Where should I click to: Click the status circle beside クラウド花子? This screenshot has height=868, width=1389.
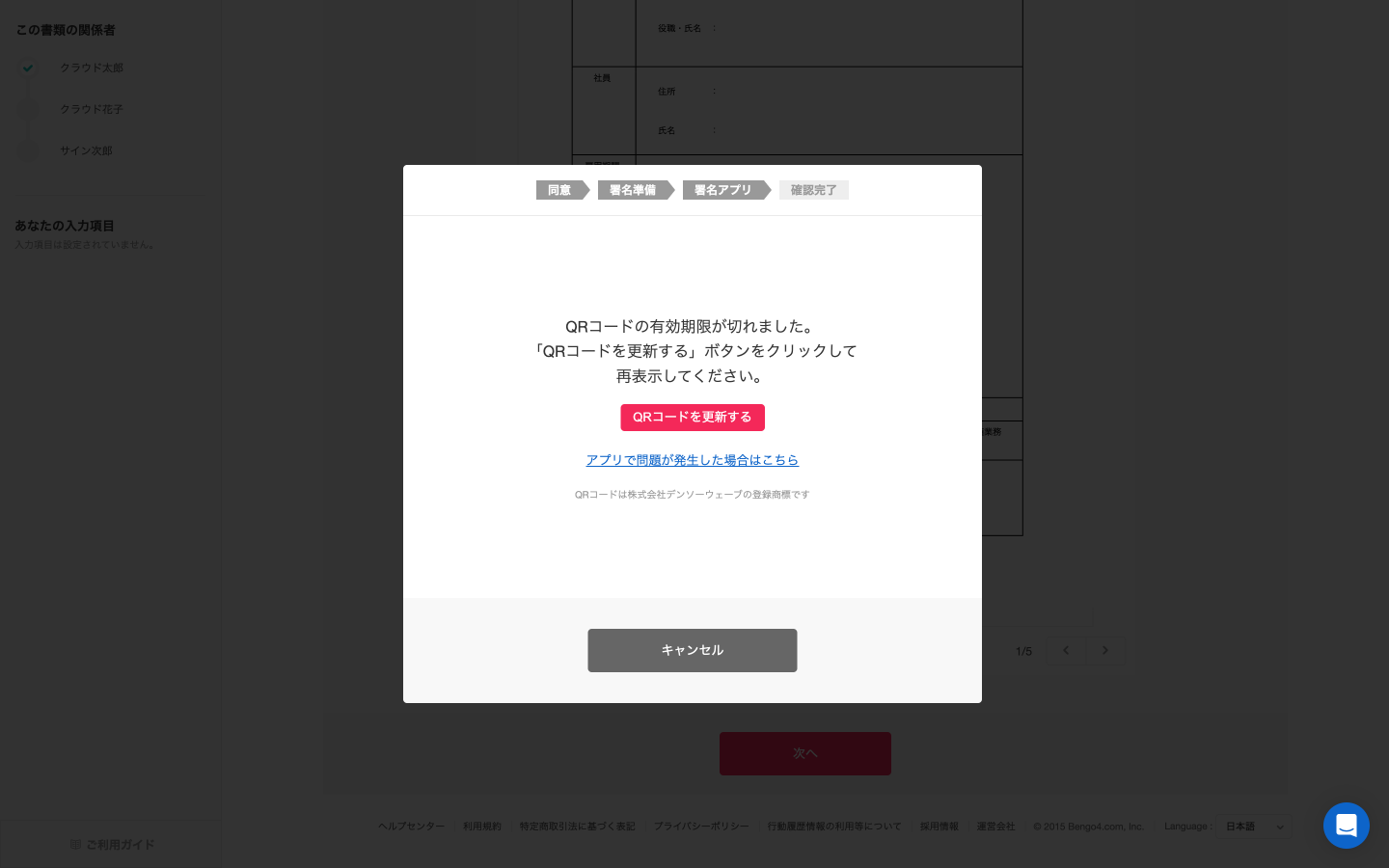click(x=28, y=109)
